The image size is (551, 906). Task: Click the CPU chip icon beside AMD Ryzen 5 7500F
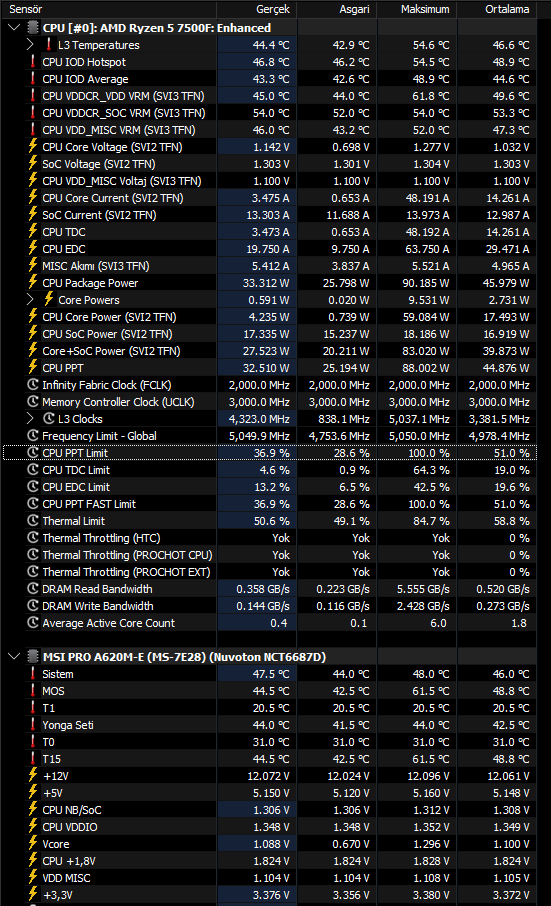tap(33, 27)
